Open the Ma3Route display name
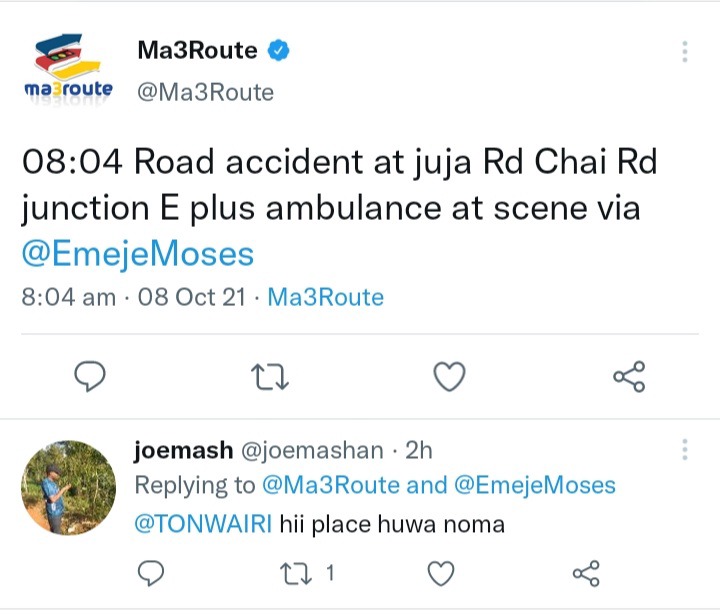 coord(197,50)
